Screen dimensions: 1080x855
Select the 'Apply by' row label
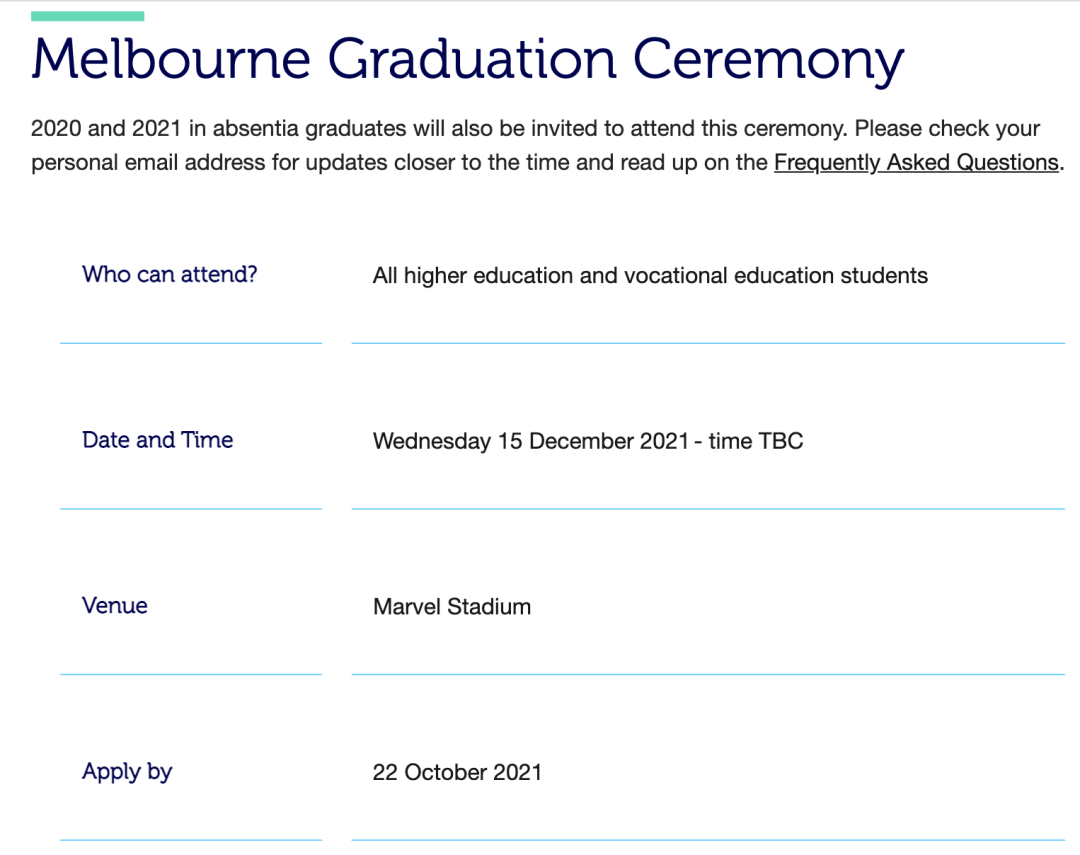tap(127, 772)
